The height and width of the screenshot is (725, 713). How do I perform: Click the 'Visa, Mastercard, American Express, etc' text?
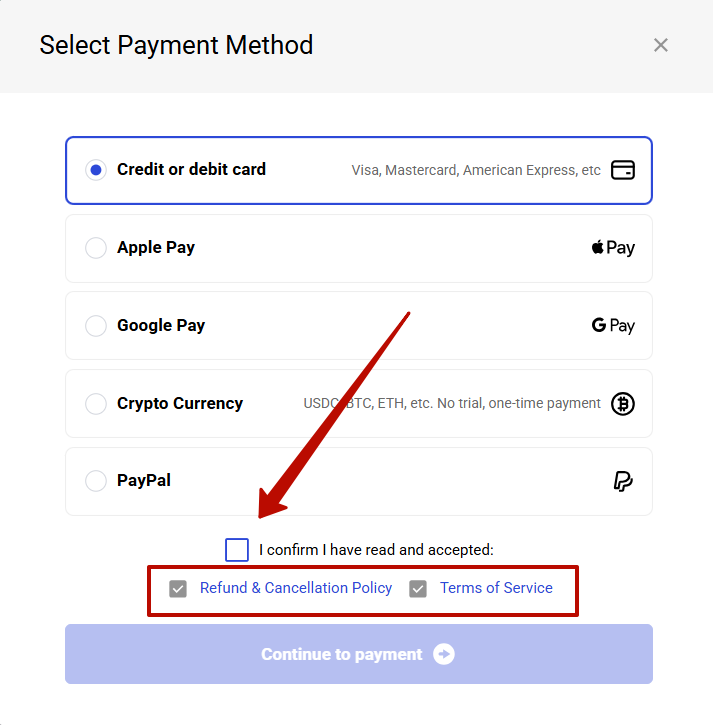pos(476,171)
